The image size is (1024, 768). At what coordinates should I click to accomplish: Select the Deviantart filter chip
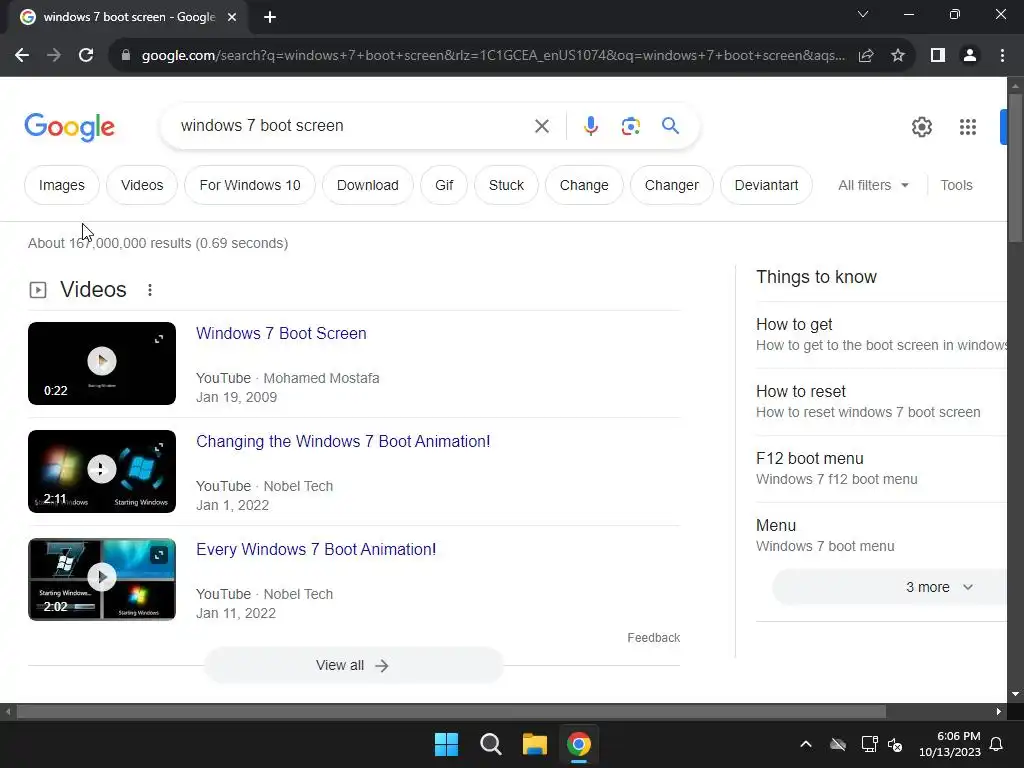(766, 185)
